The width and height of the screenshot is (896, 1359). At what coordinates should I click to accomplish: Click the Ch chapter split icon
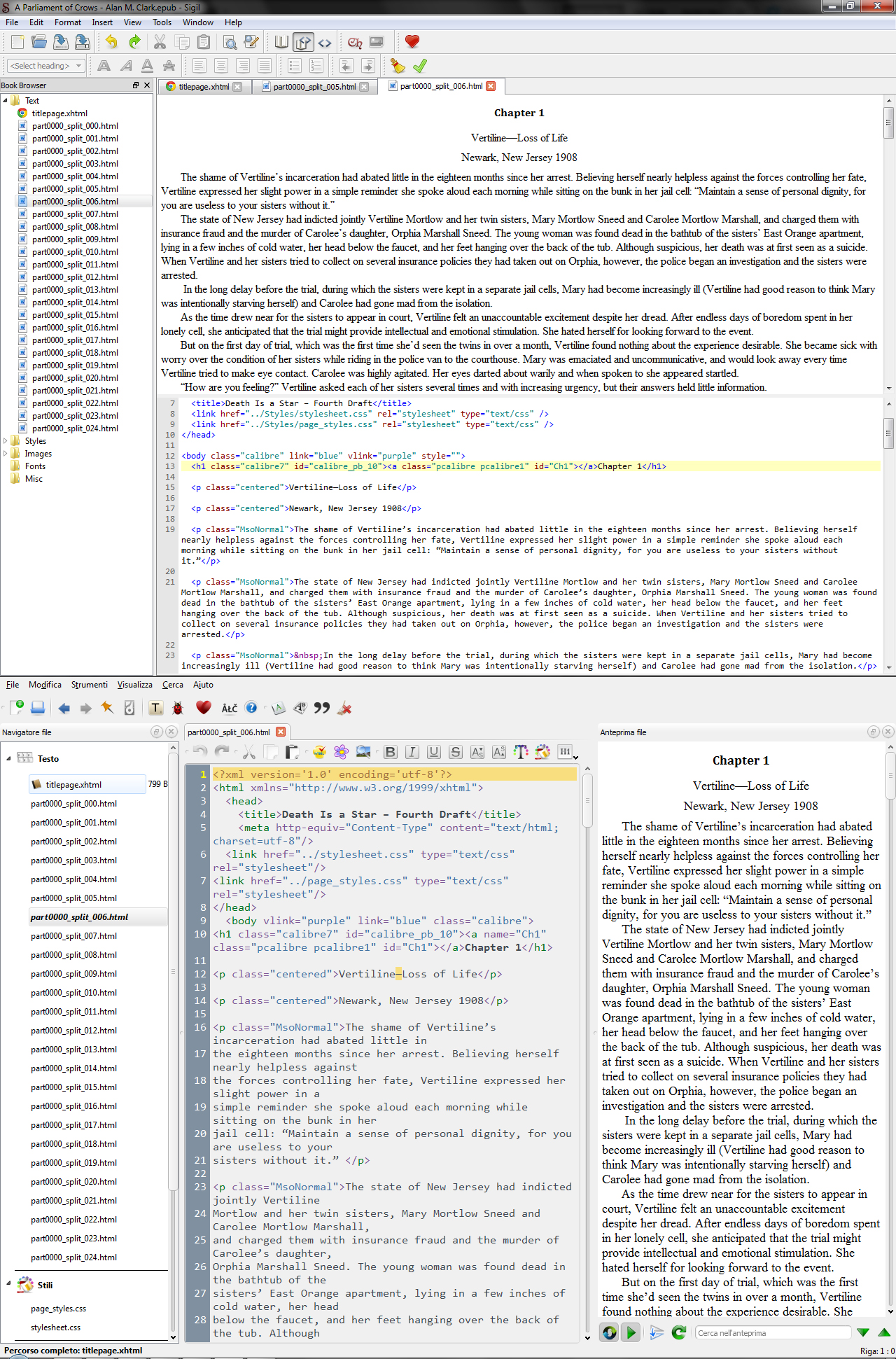tap(355, 43)
